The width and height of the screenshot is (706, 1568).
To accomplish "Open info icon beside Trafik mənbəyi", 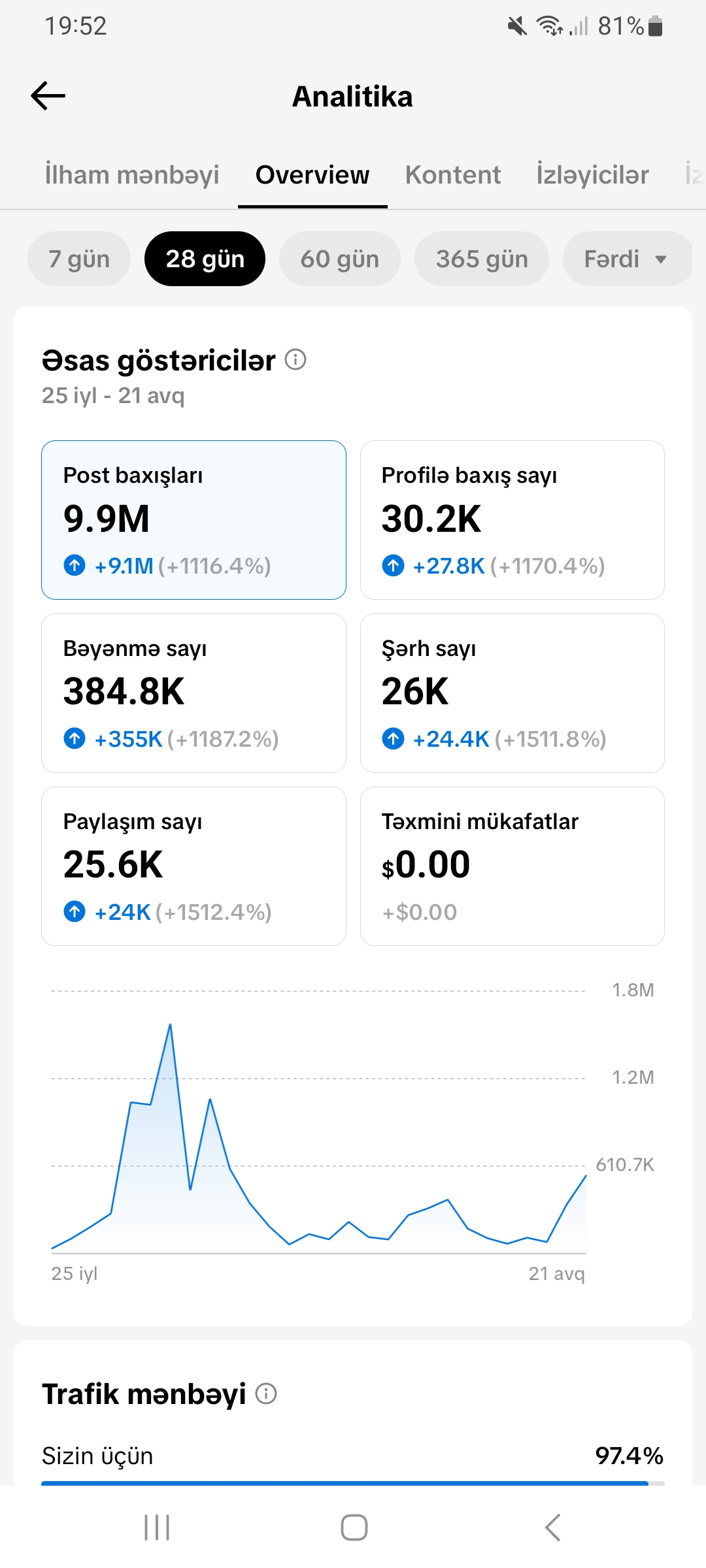I will click(x=266, y=1394).
